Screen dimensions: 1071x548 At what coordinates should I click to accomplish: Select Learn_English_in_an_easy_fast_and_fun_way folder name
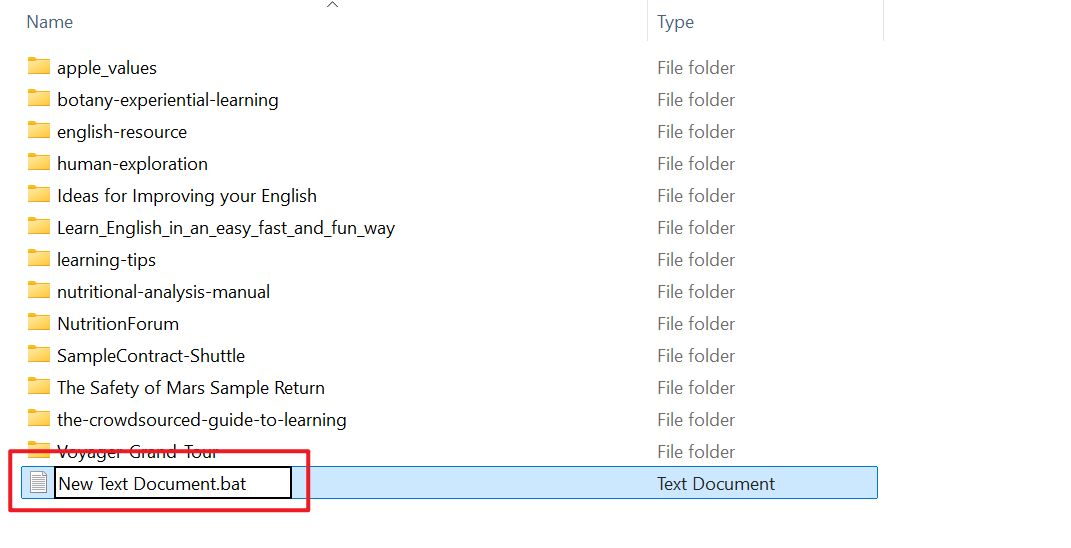(x=226, y=228)
